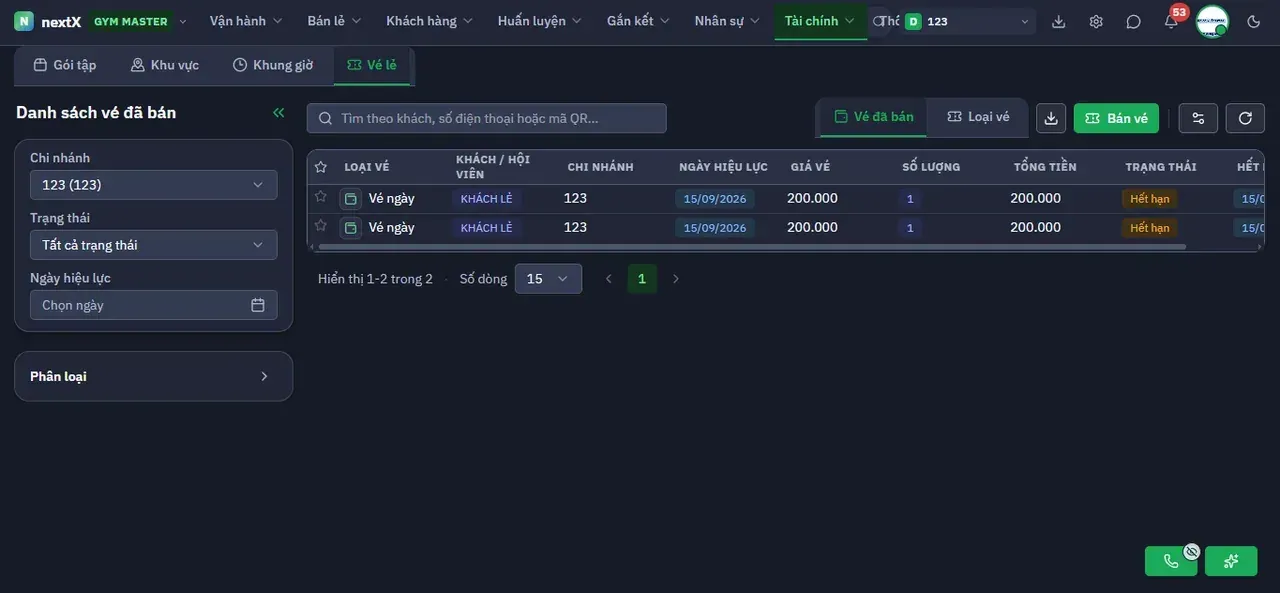
Task: Open the Chi nhánh dropdown showing 123 (123)
Action: pos(154,185)
